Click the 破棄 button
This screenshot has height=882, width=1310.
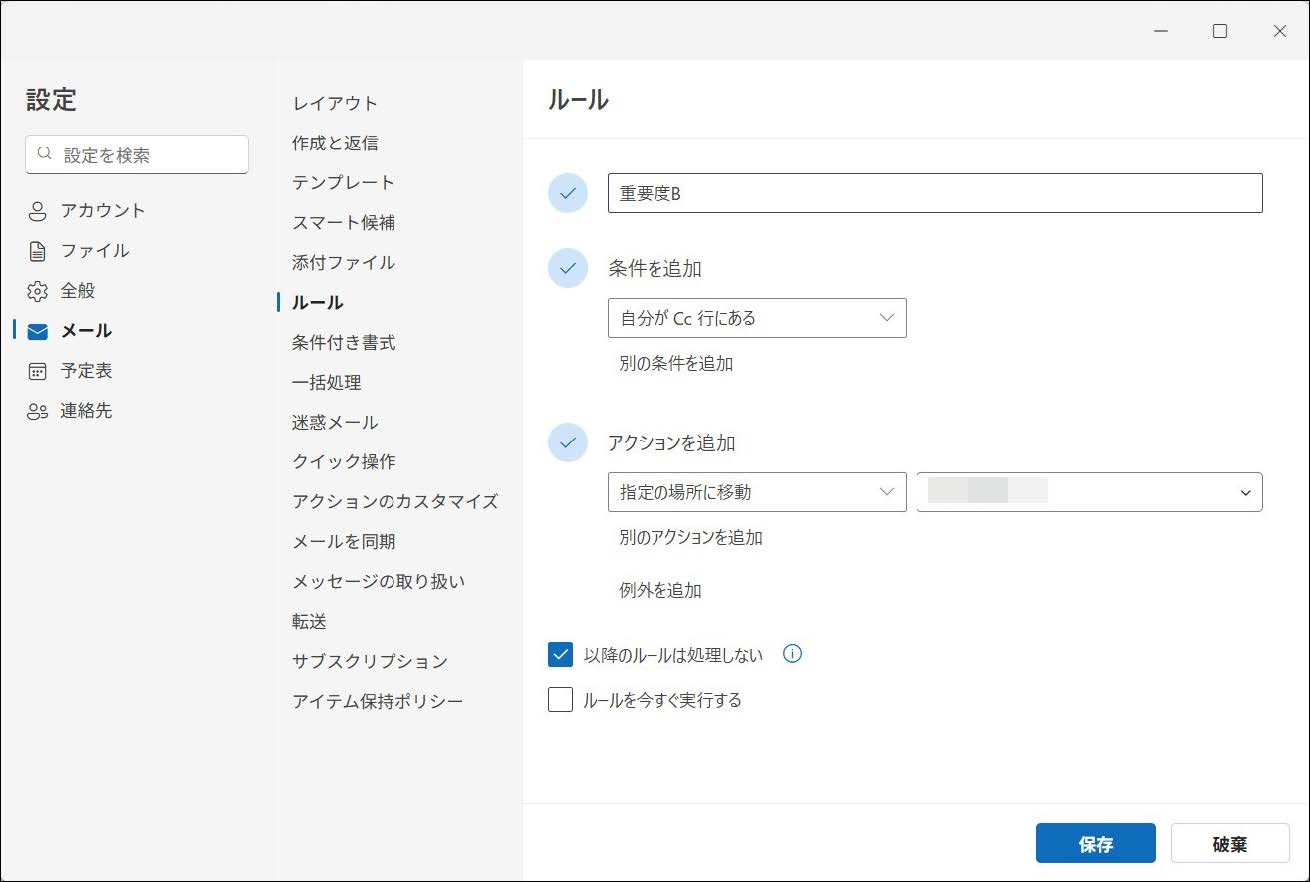coord(1229,844)
